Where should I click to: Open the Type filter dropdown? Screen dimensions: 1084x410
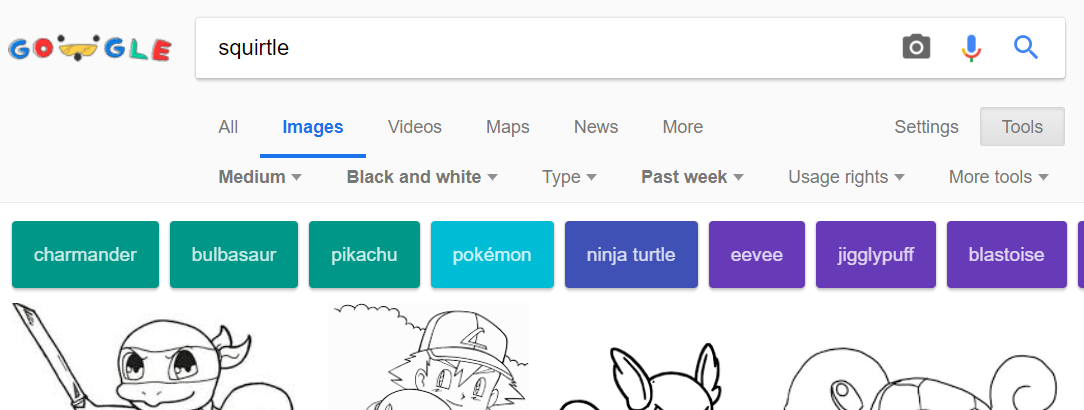coord(569,177)
